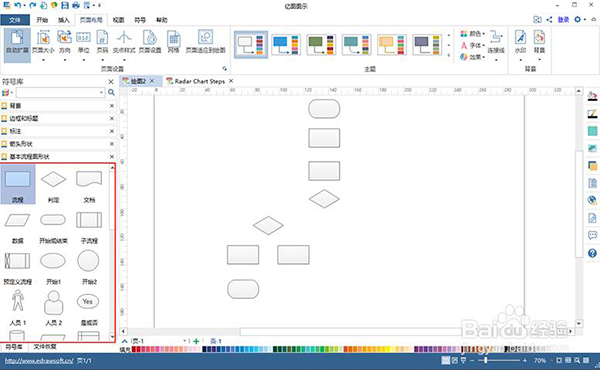Image resolution: width=600 pixels, height=370 pixels.
Task: Open the 文件 file menu
Action: pos(15,20)
